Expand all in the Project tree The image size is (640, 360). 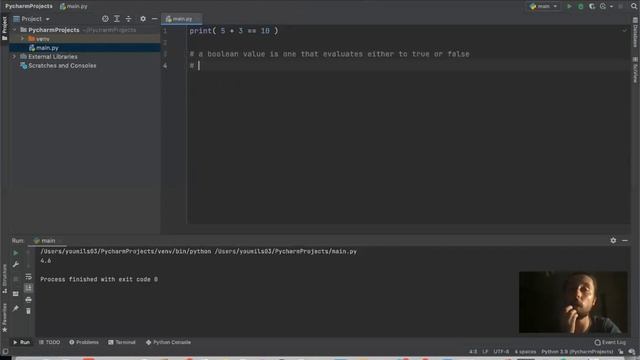coord(117,19)
